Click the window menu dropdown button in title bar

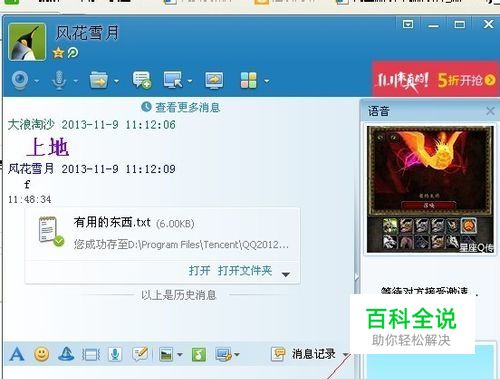click(x=408, y=24)
